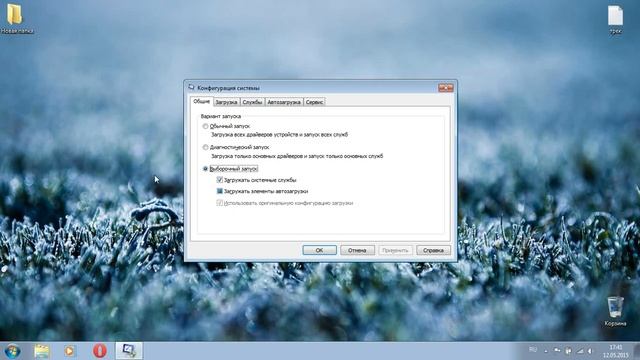Toggle Загружать системные службы checkbox
The image size is (640, 360).
[x=220, y=180]
